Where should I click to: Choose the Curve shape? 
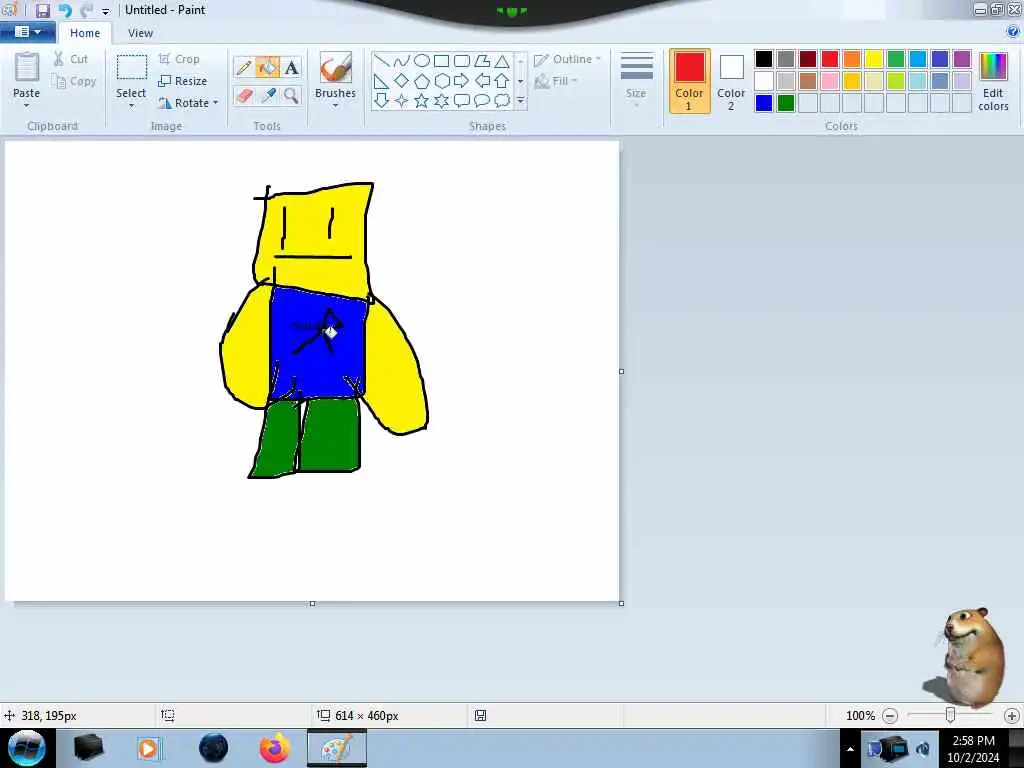402,61
